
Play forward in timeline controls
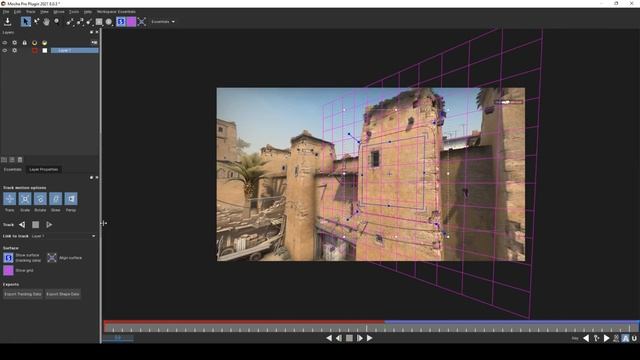coord(369,338)
